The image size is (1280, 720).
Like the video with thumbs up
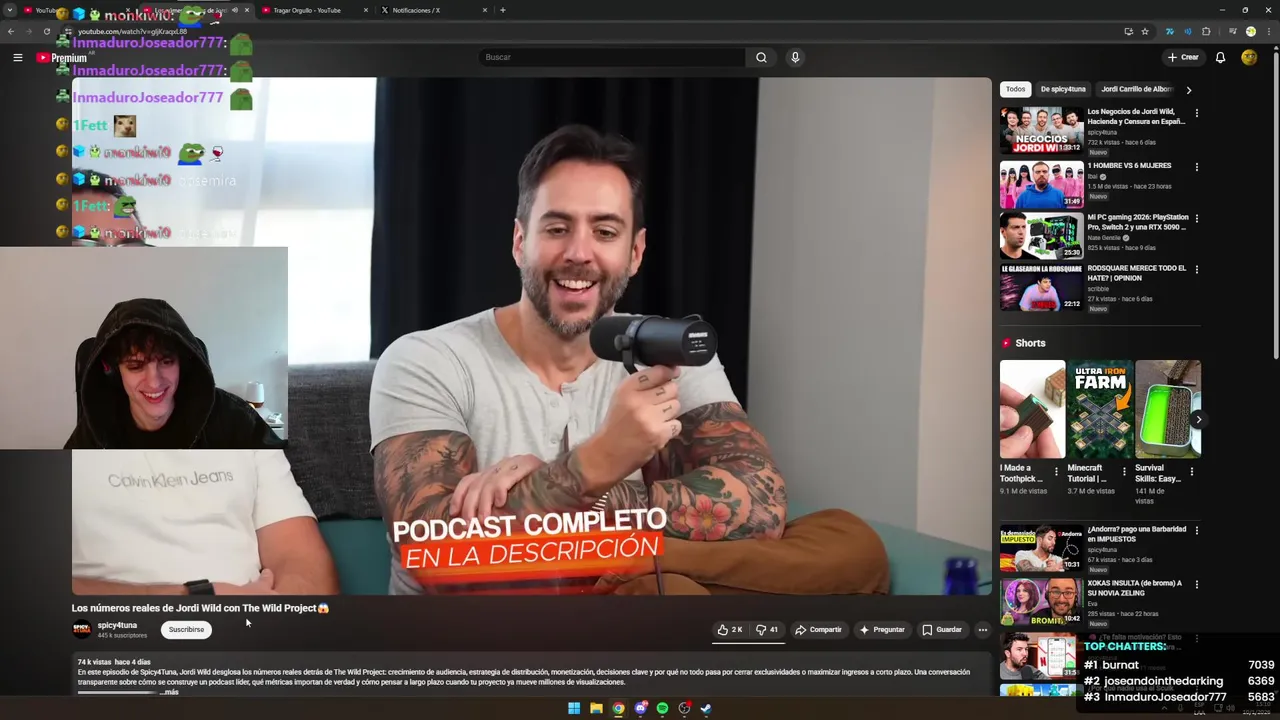730,630
